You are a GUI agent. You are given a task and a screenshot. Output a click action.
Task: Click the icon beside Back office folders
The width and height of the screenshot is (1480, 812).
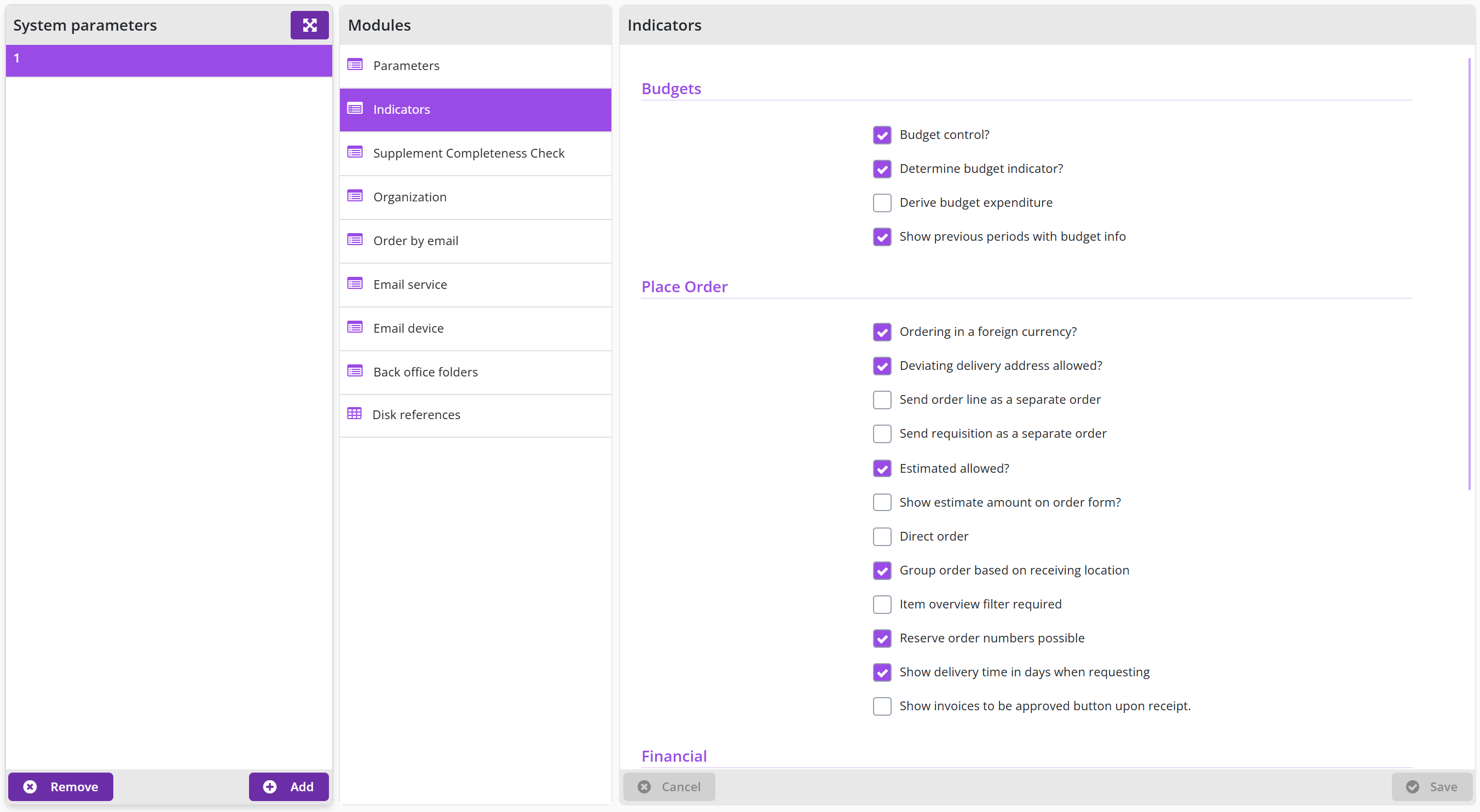[355, 372]
